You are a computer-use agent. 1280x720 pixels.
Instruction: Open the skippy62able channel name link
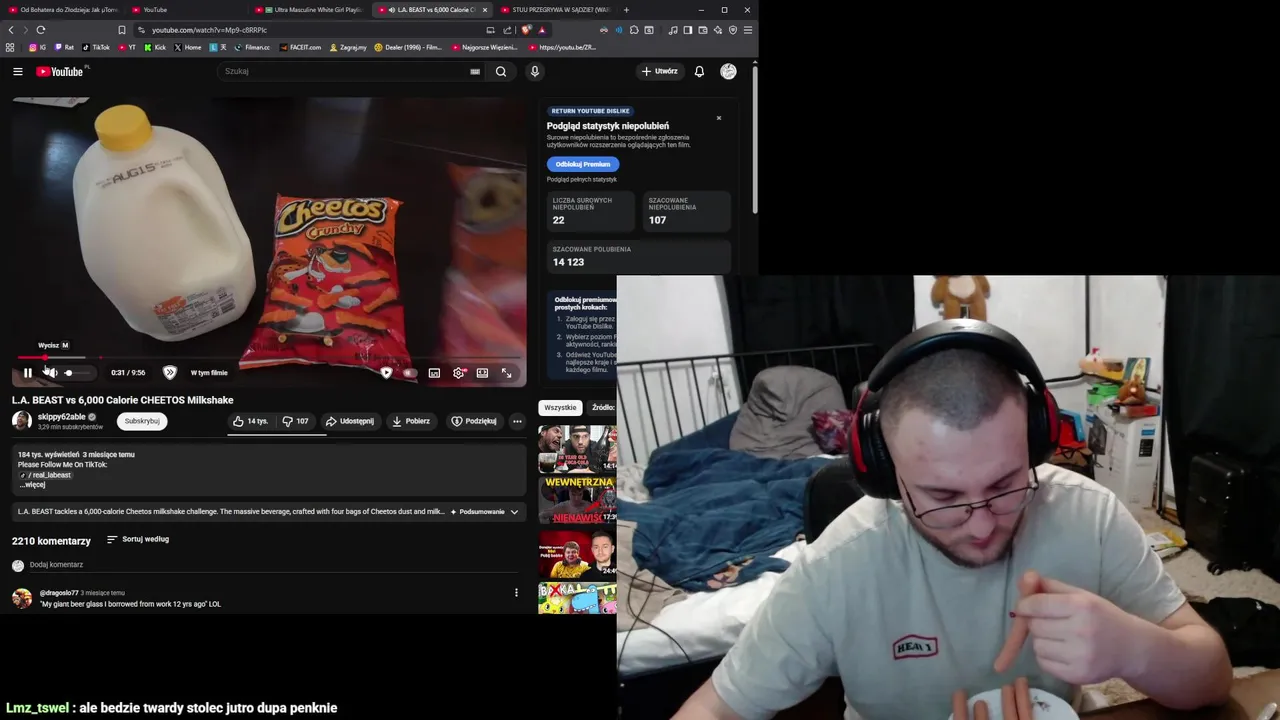point(62,417)
